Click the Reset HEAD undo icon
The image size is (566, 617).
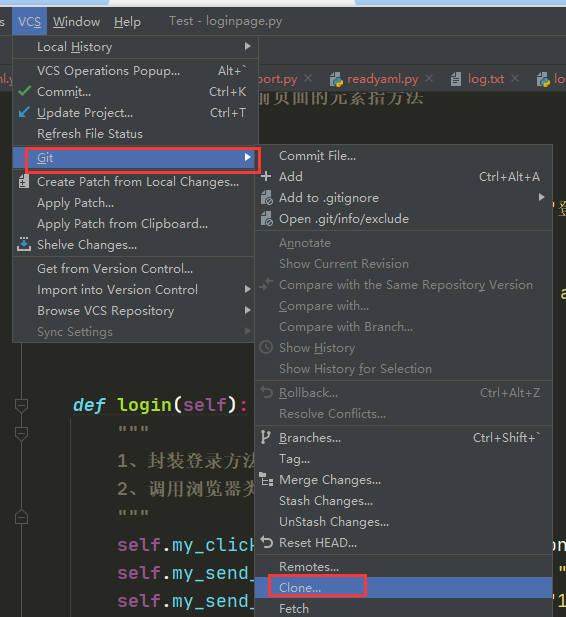click(x=267, y=542)
